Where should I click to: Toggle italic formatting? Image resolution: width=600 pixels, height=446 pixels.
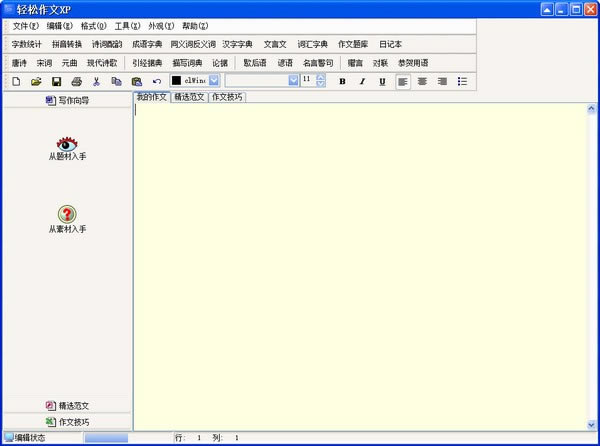point(362,81)
